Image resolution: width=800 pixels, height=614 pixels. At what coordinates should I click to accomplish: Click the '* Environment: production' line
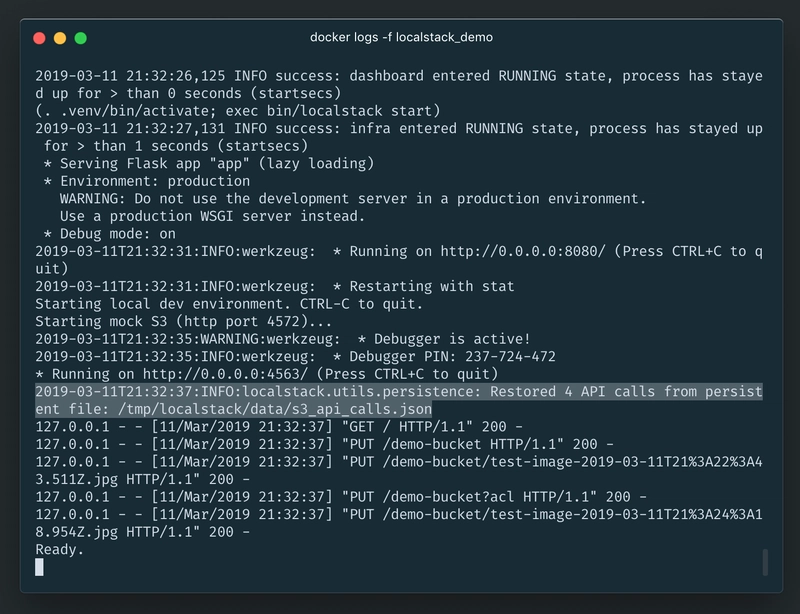pyautogui.click(x=147, y=181)
